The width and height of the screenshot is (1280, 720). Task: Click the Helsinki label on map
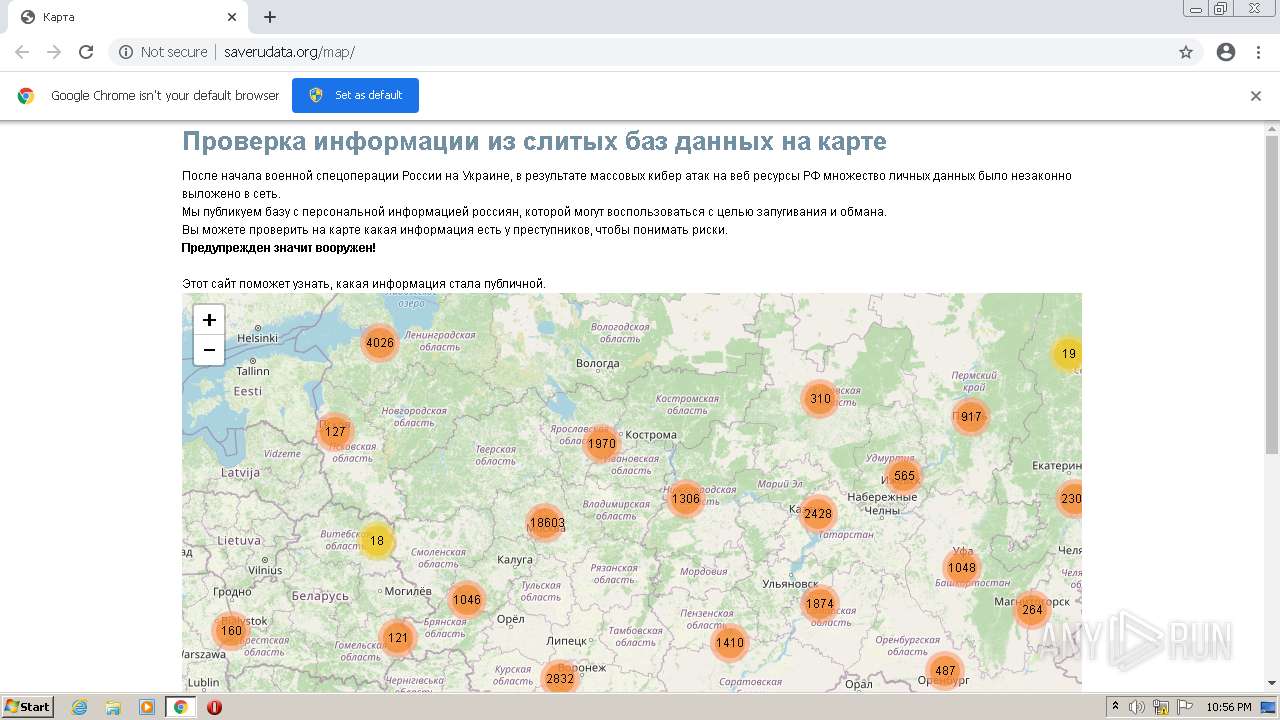pyautogui.click(x=257, y=338)
